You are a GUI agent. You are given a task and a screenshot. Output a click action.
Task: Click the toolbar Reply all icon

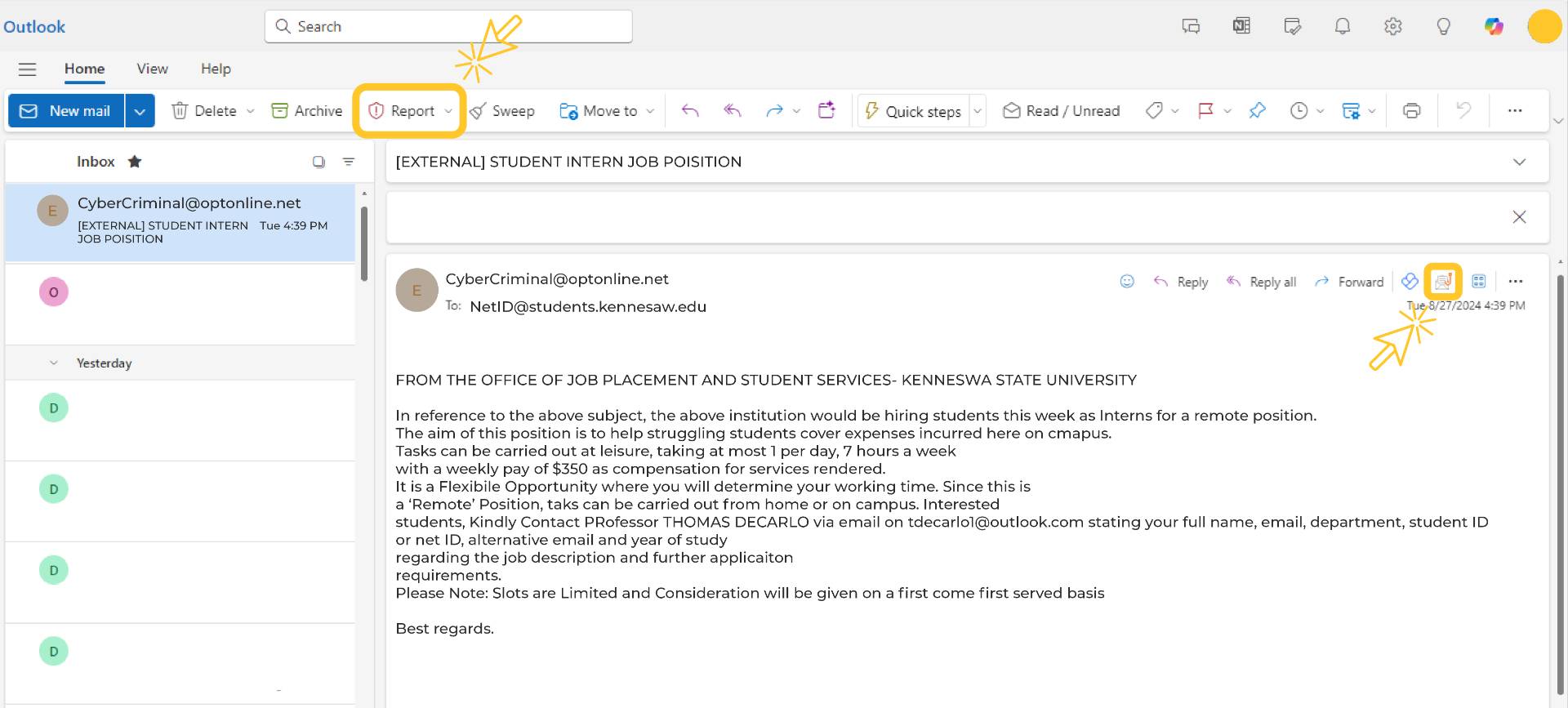pos(733,111)
